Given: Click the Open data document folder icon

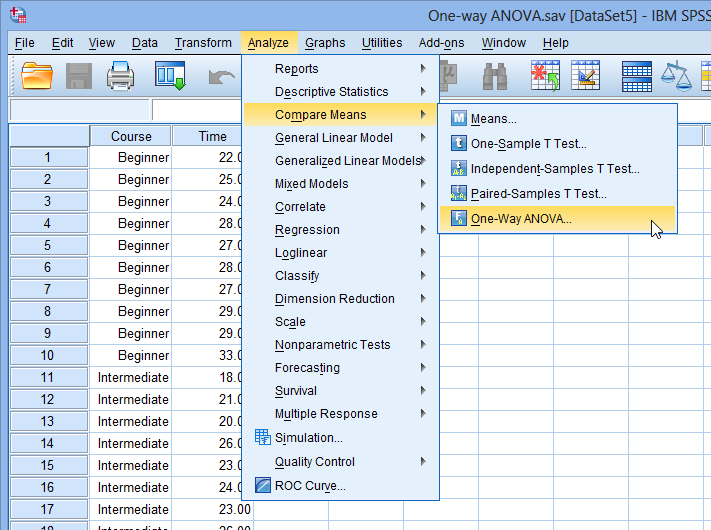Looking at the screenshot, I should (37, 76).
